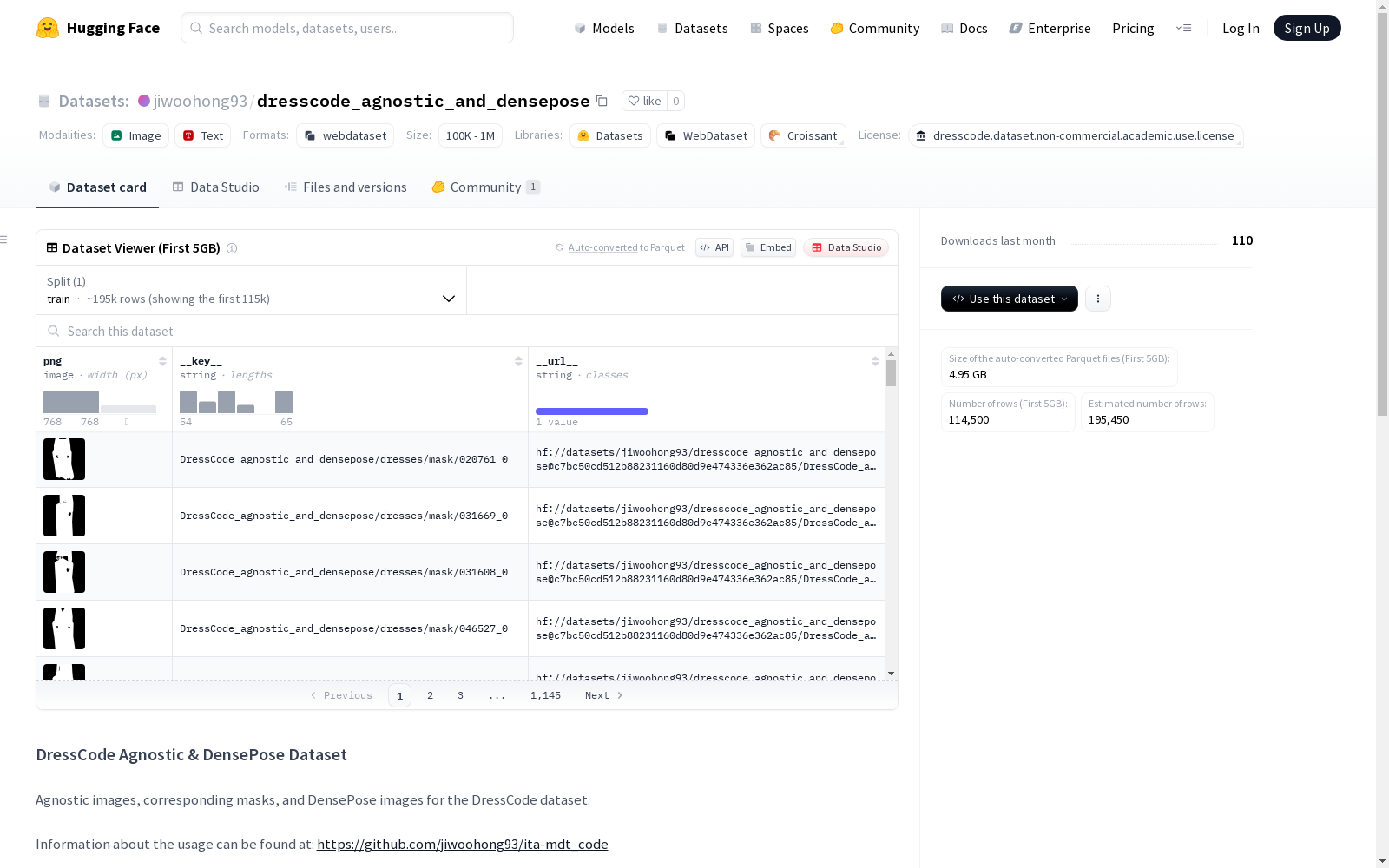
Task: Open the Models page
Action: (604, 28)
